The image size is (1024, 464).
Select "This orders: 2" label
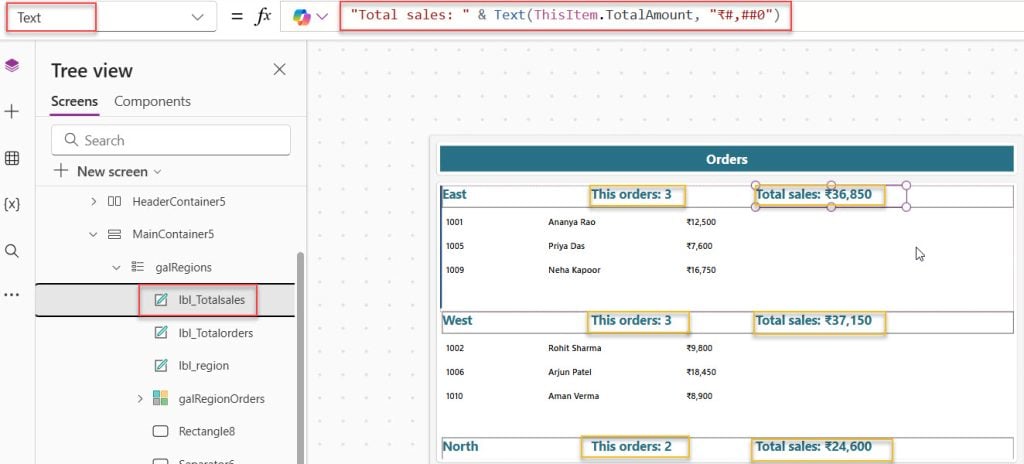pyautogui.click(x=631, y=446)
